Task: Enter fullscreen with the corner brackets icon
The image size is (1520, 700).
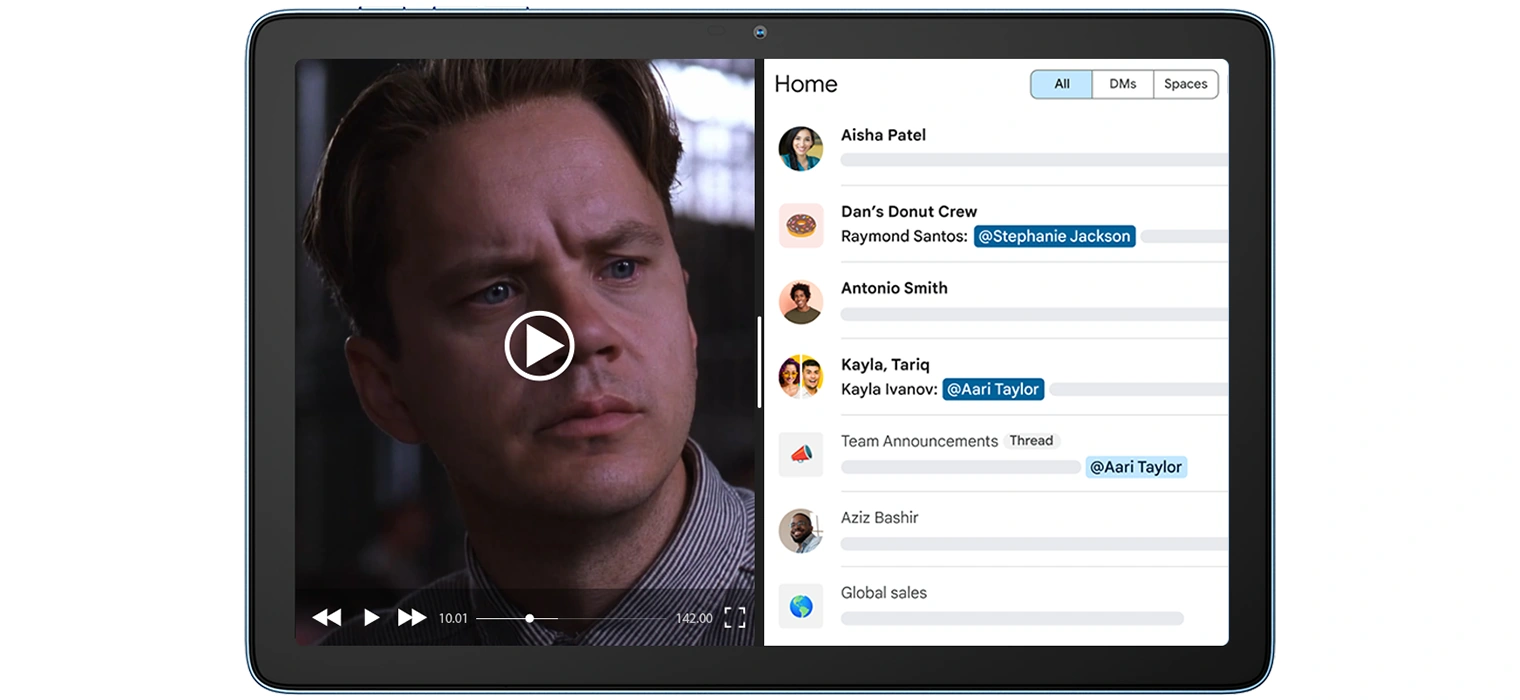Action: (x=734, y=618)
